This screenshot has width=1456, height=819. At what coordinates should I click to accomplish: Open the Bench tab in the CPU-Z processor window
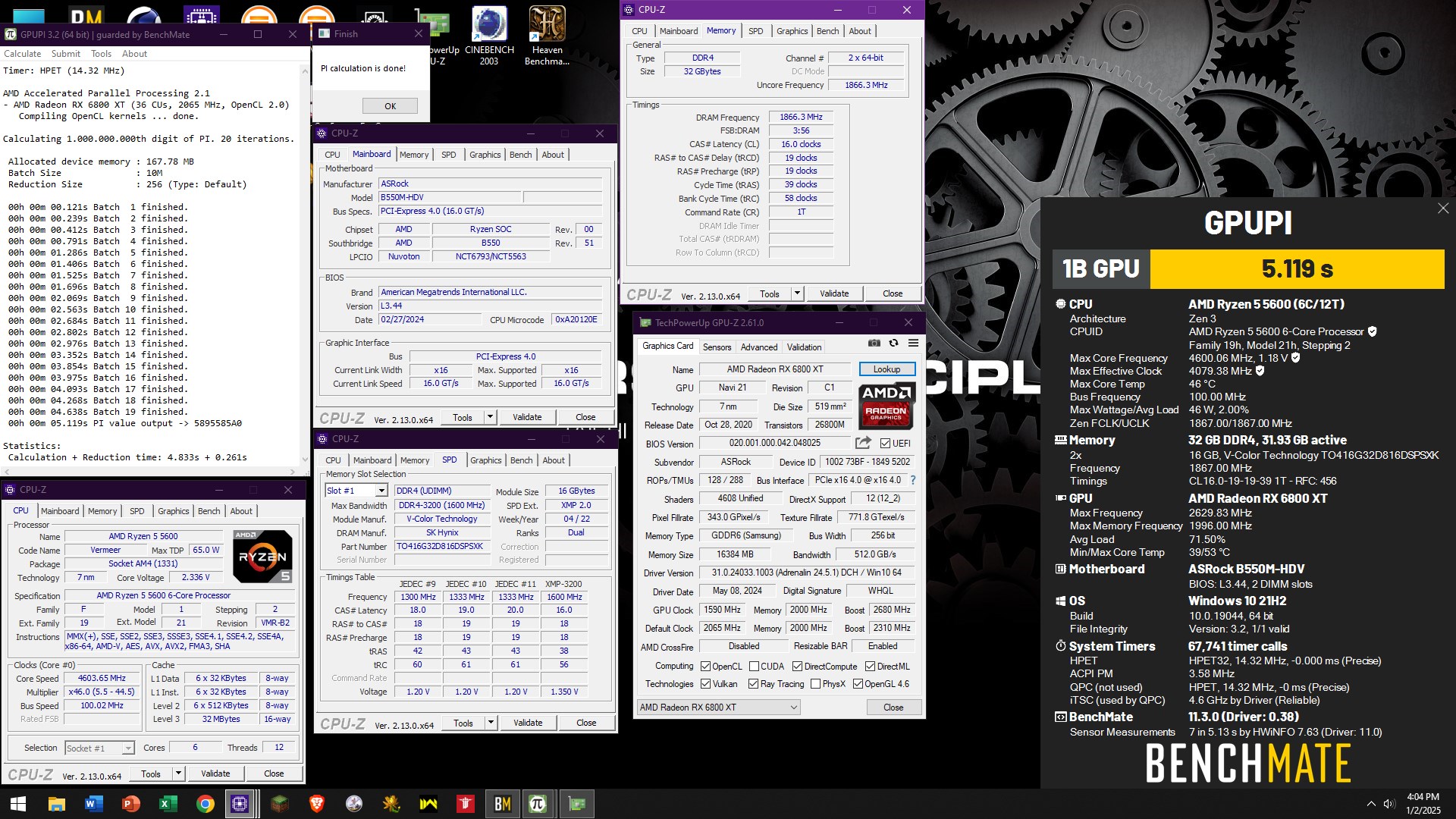[x=209, y=511]
